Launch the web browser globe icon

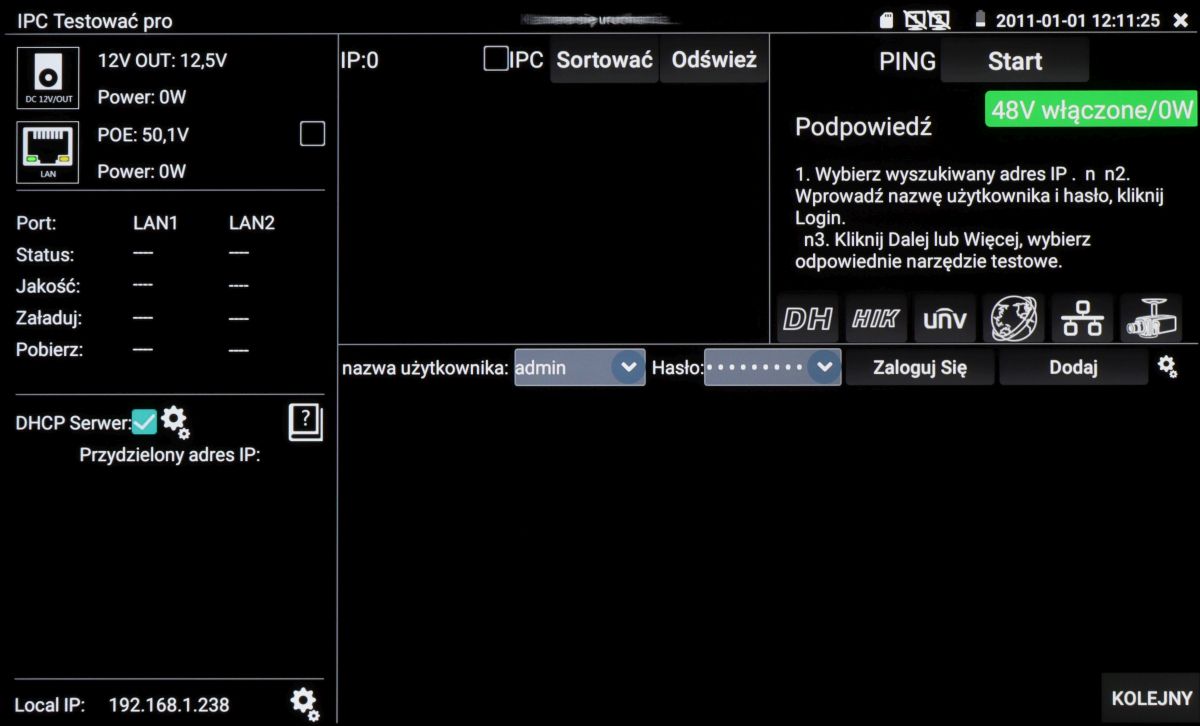pos(1013,319)
